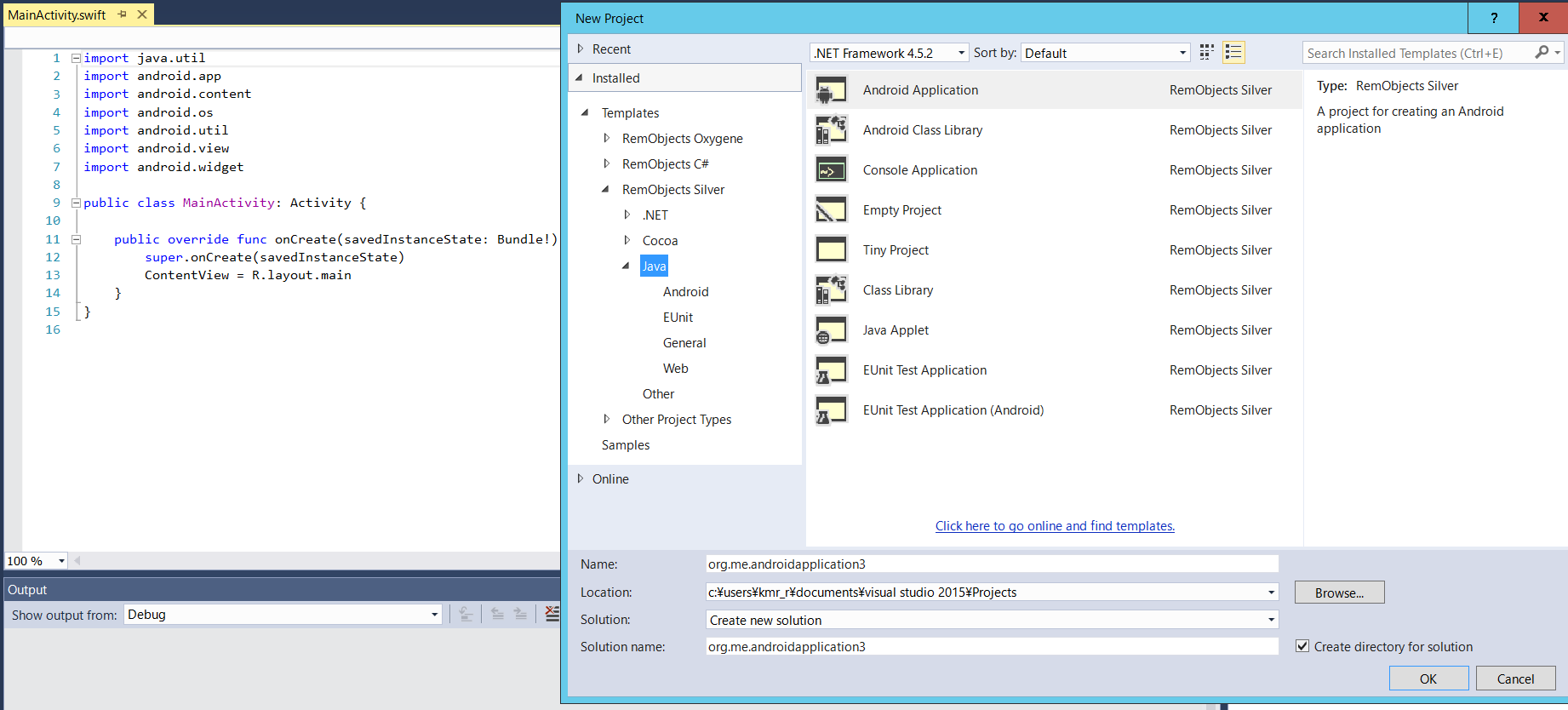Image resolution: width=1568 pixels, height=710 pixels.
Task: Select the Samples tree item
Action: click(x=625, y=444)
